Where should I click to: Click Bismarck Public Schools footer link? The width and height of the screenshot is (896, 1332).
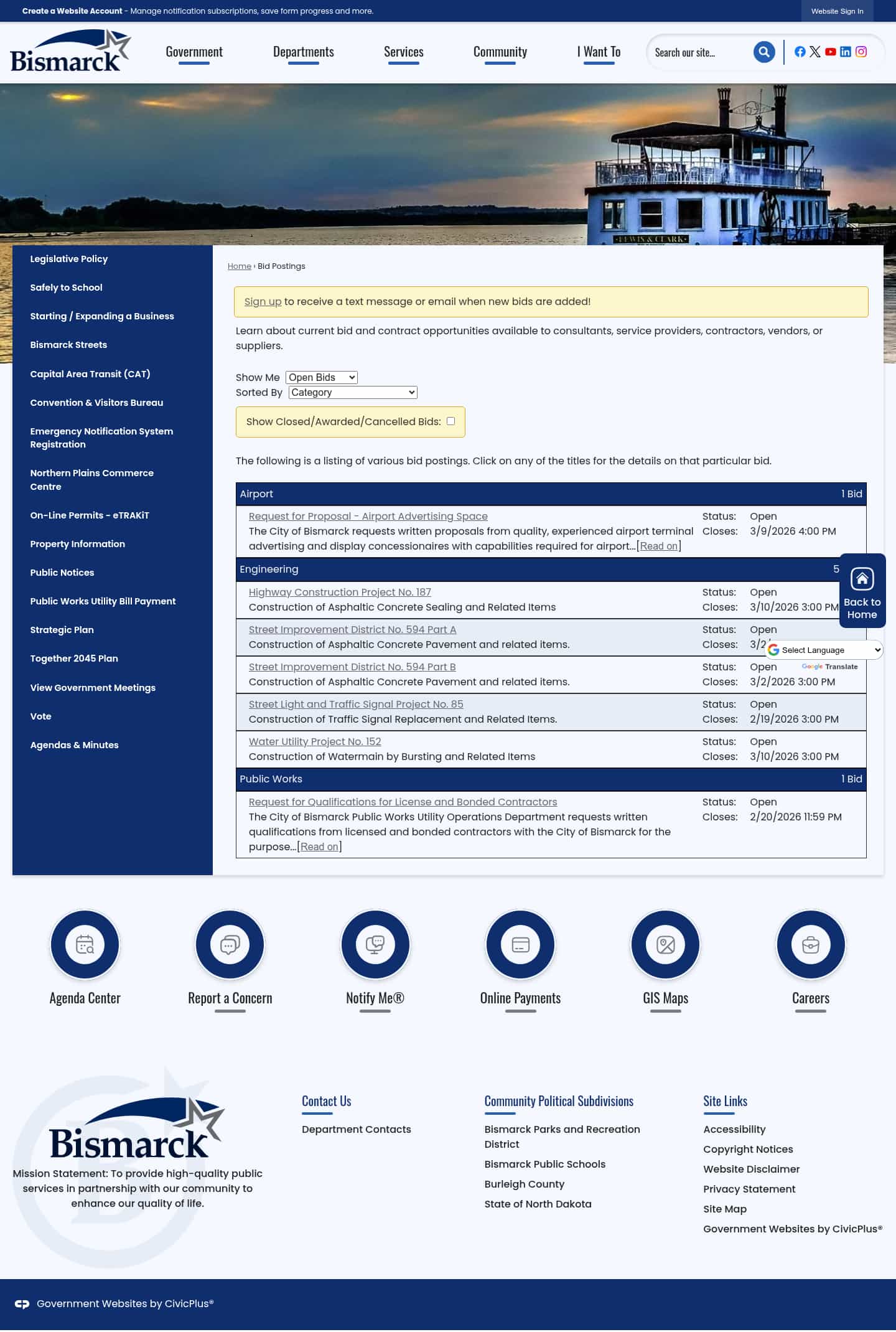point(545,1164)
